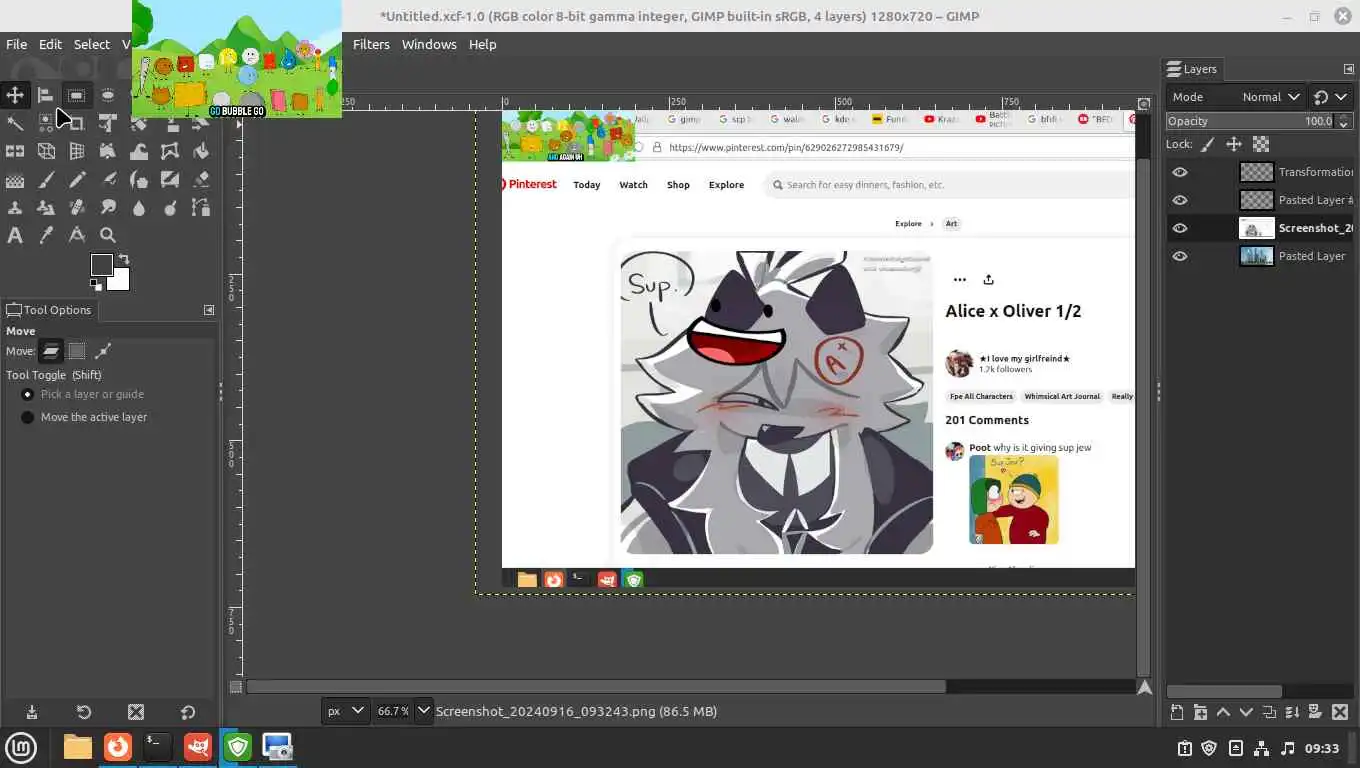This screenshot has height=768, width=1360.
Task: Select the Select by Color tool
Action: coord(46,123)
